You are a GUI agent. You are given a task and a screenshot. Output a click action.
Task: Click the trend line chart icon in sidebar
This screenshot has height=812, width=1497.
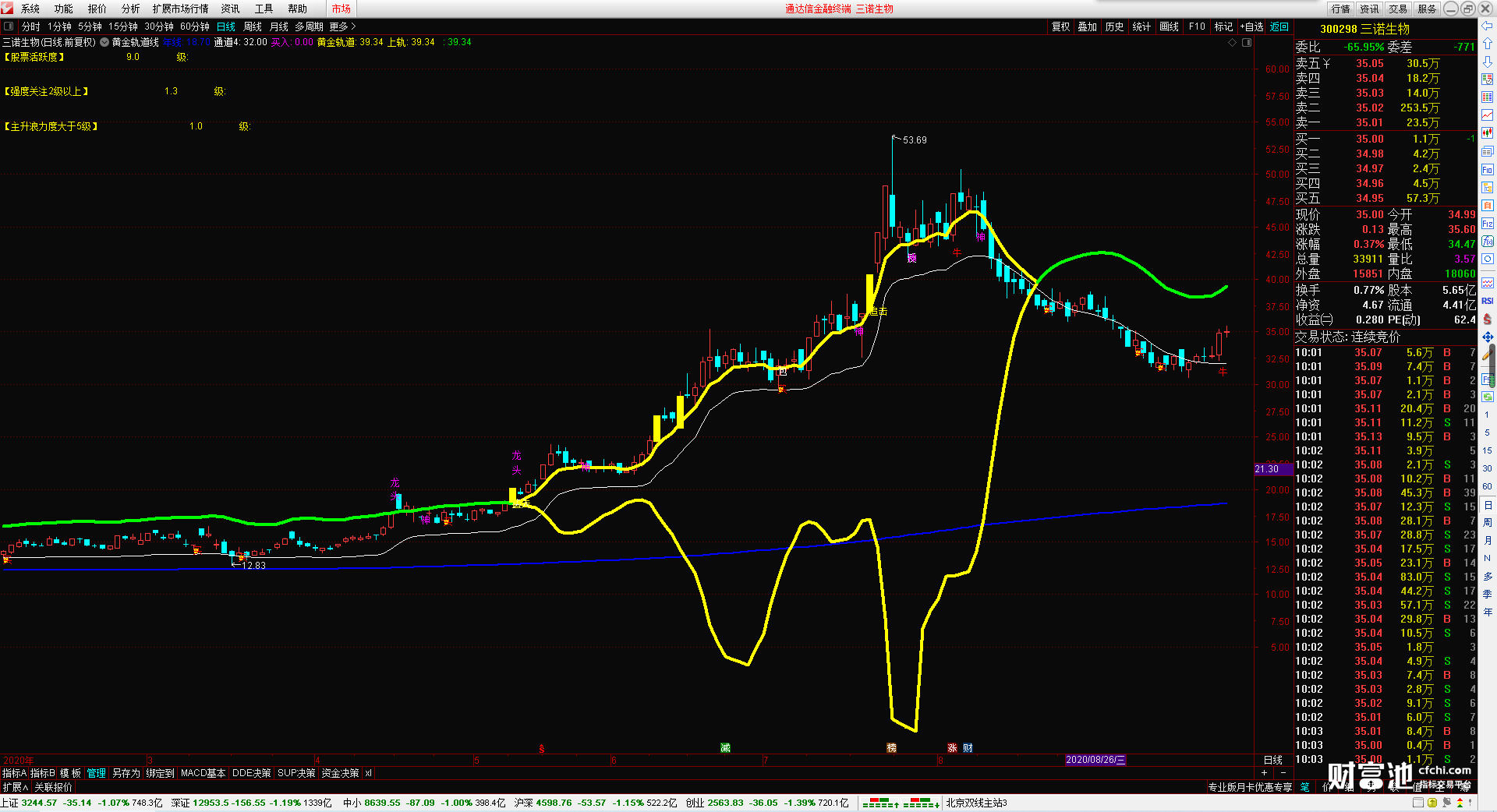coord(1488,115)
